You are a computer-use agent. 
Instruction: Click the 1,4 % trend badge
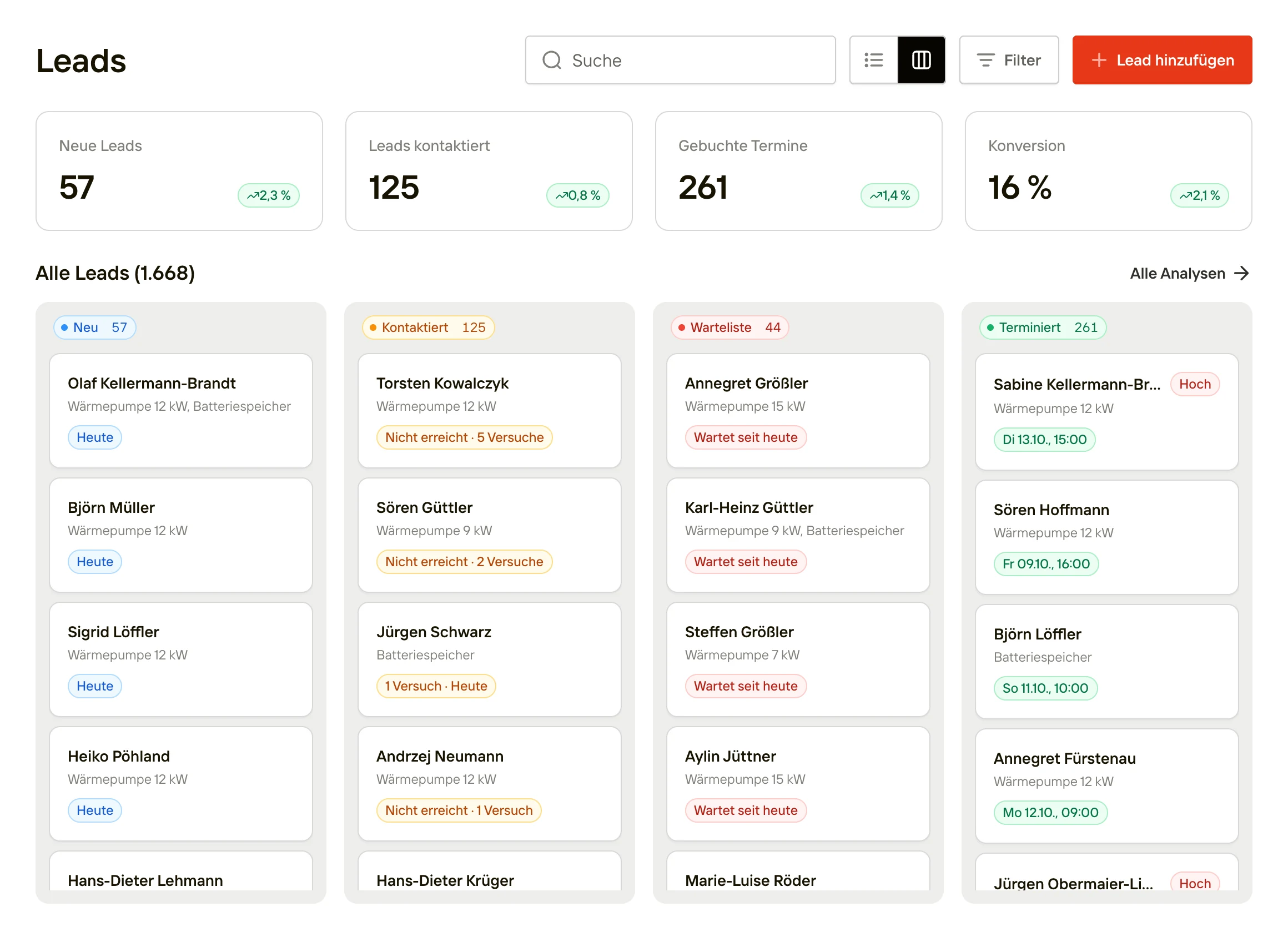pyautogui.click(x=889, y=195)
